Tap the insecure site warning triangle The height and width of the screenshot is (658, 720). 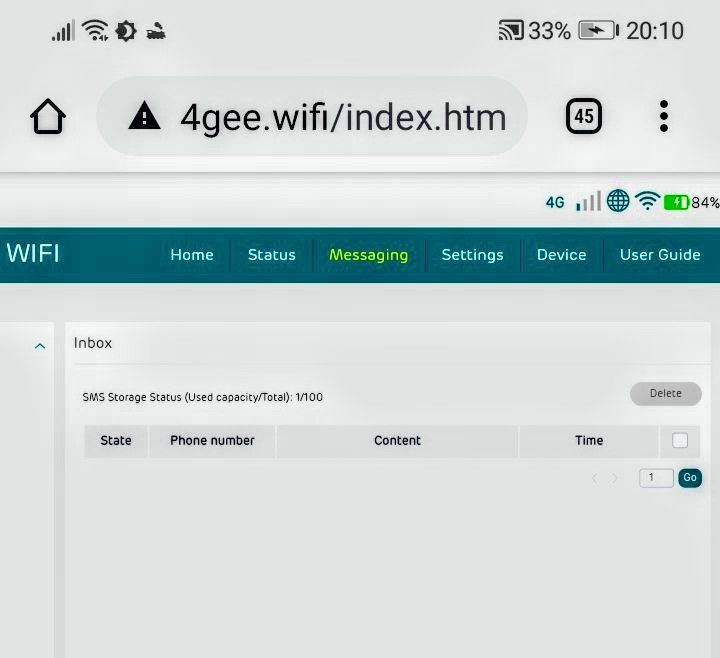(x=144, y=116)
